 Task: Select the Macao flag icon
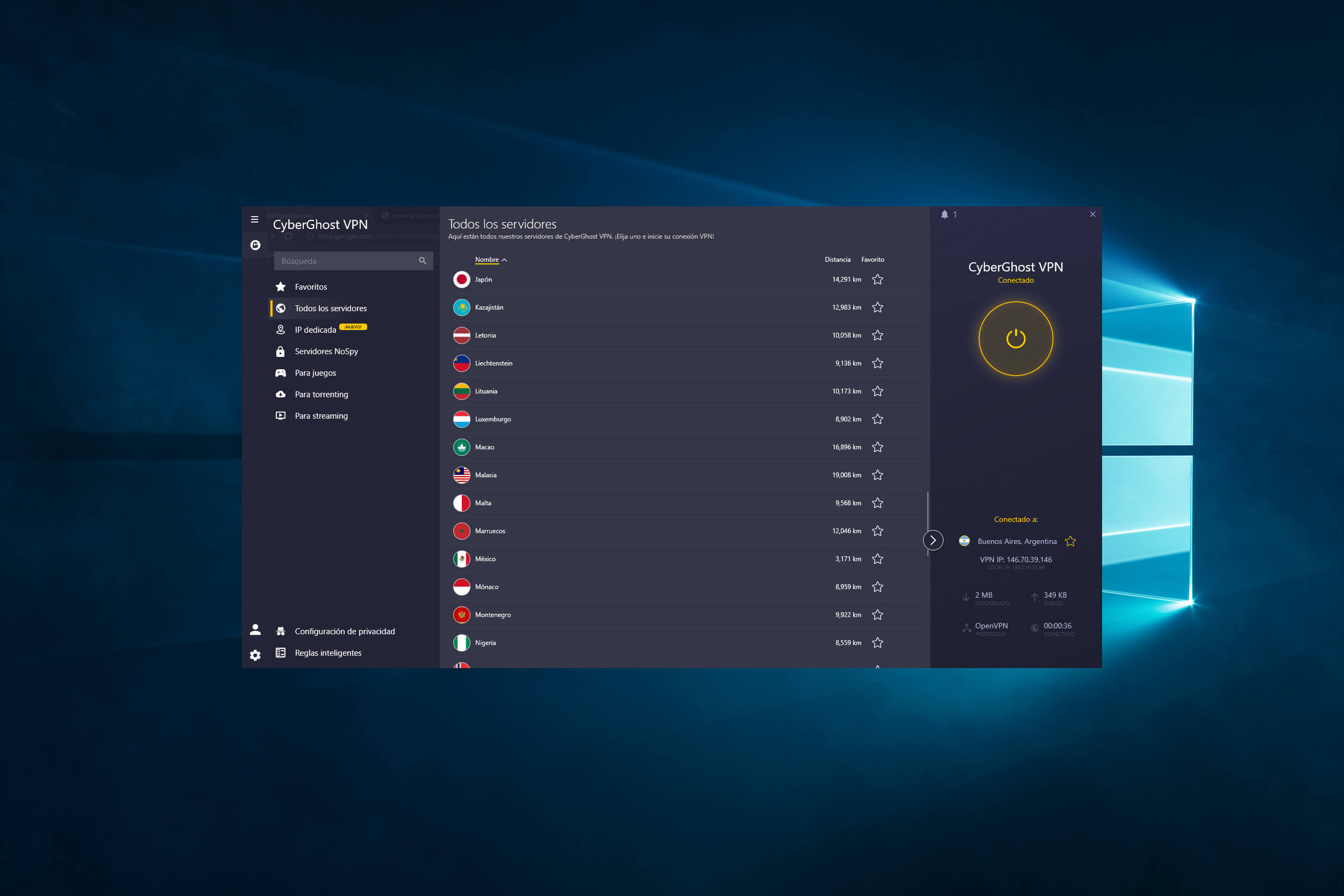click(x=462, y=447)
